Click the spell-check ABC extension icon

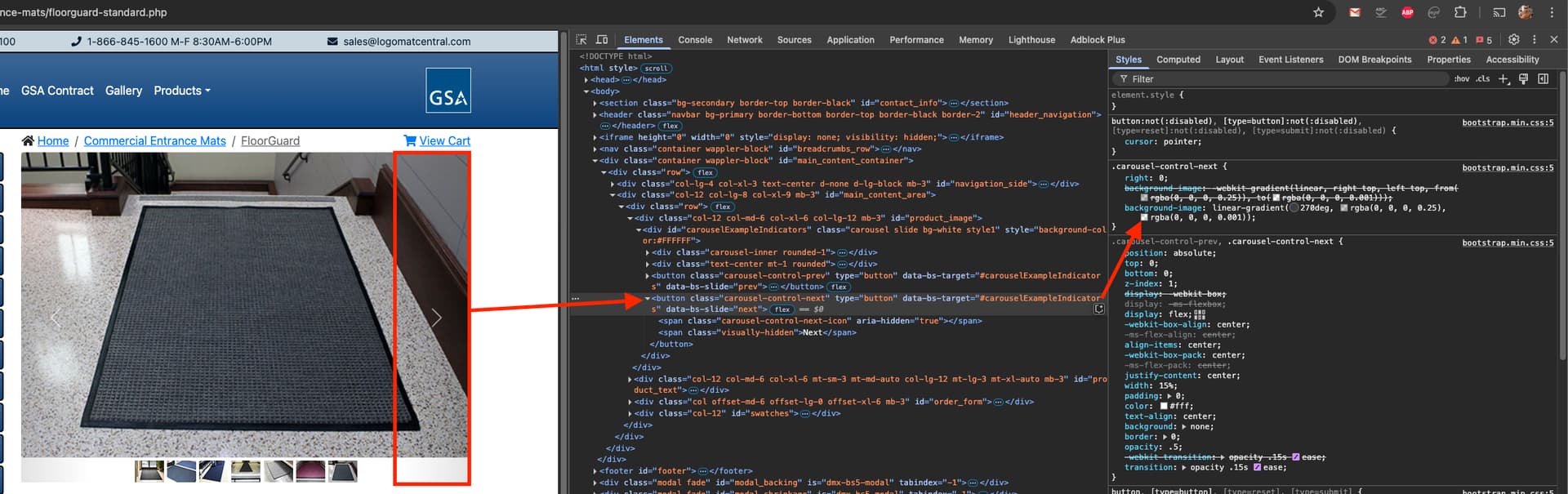(1381, 12)
